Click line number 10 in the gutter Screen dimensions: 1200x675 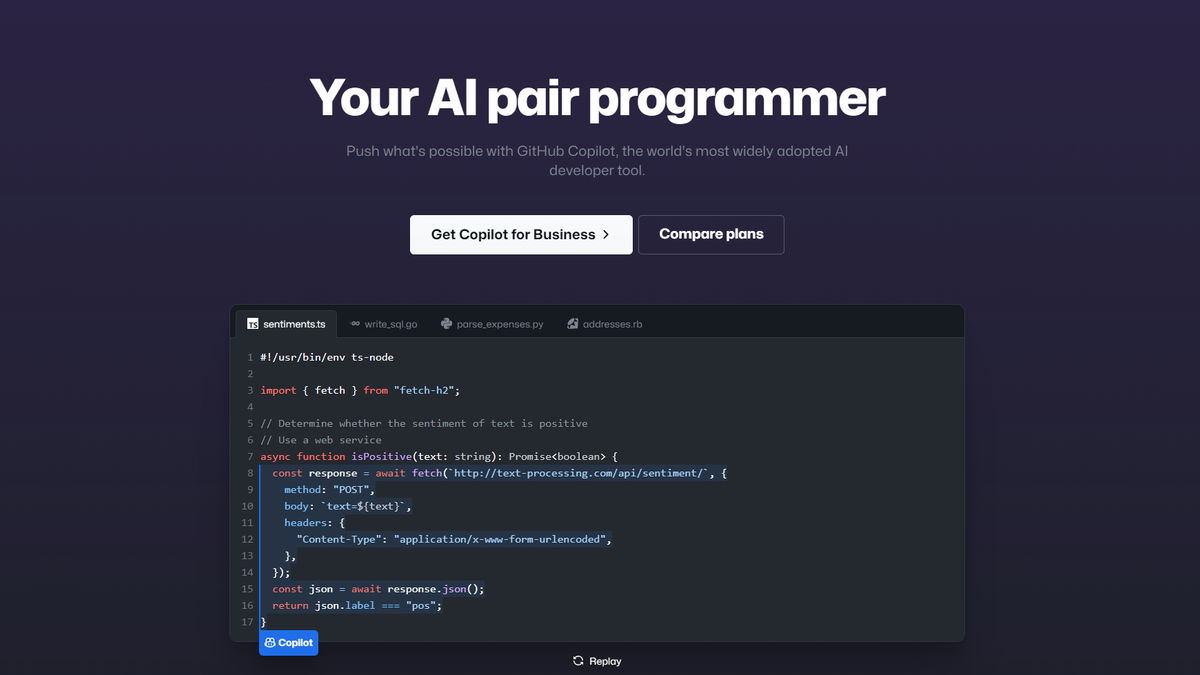click(246, 506)
